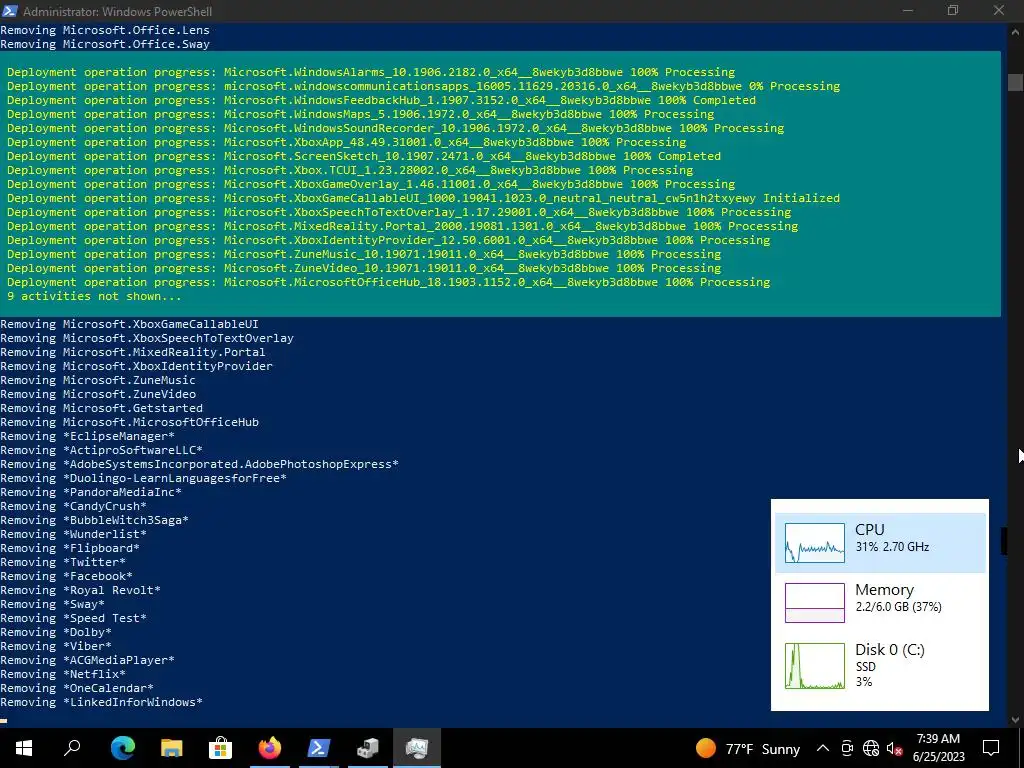Restore down the PowerShell window
The image size is (1024, 768).
(953, 10)
